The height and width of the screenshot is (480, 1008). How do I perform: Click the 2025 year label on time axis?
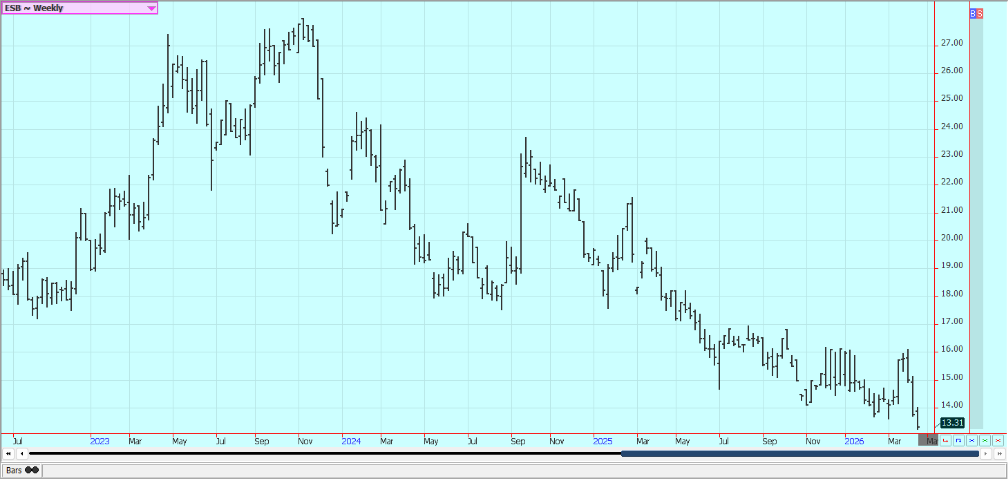click(x=602, y=440)
